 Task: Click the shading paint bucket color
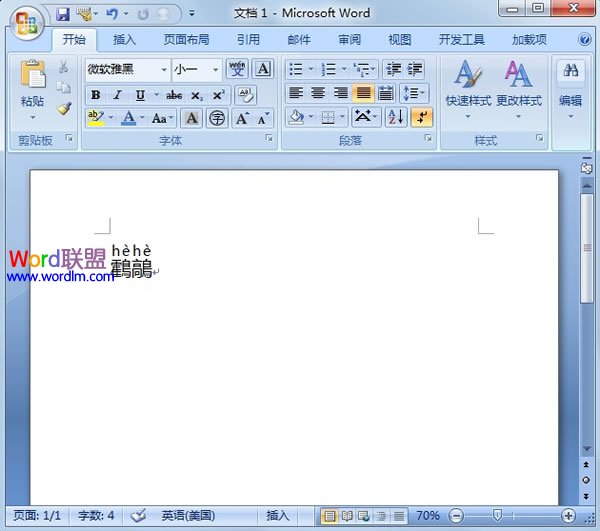pos(297,117)
